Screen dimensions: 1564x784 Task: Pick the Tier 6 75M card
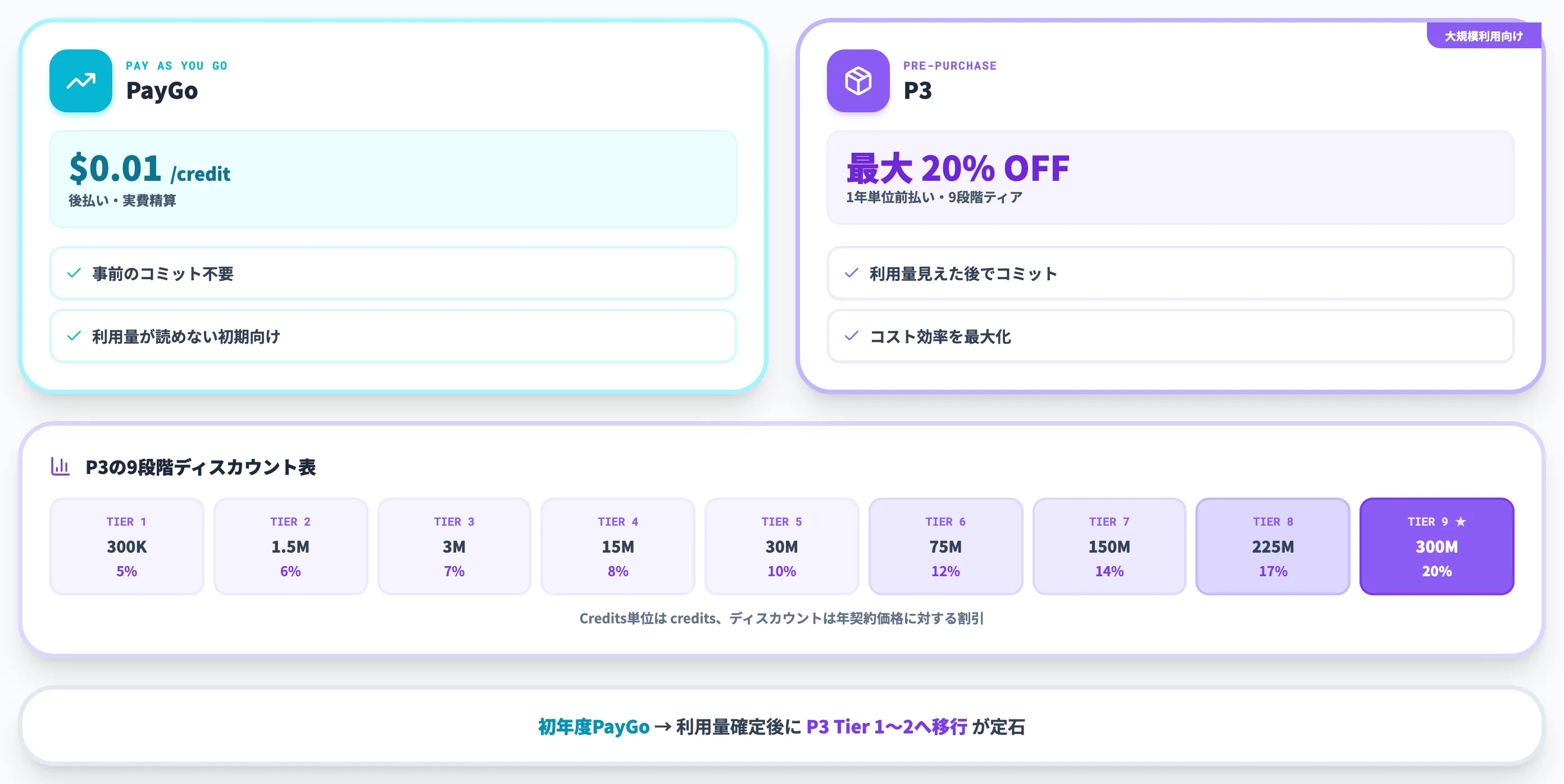[x=946, y=546]
